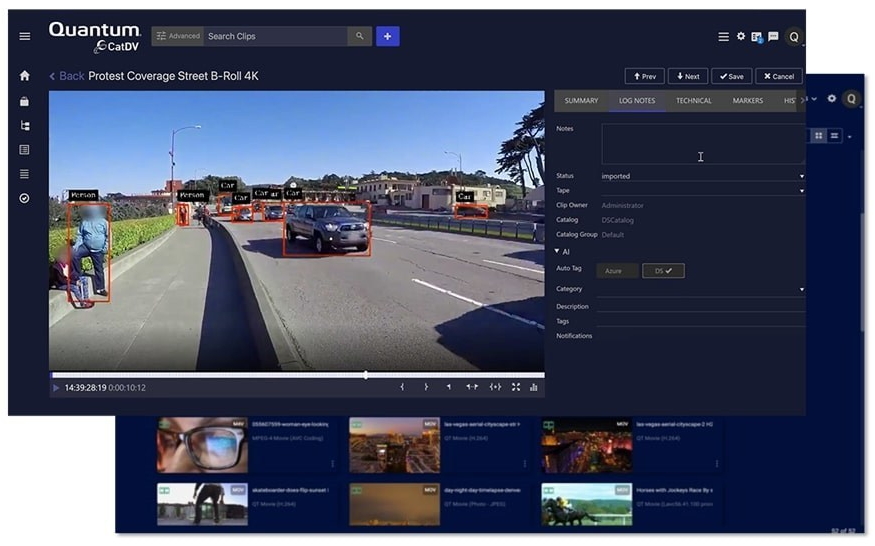Open the skateboarder clip thumbnail

pos(202,504)
